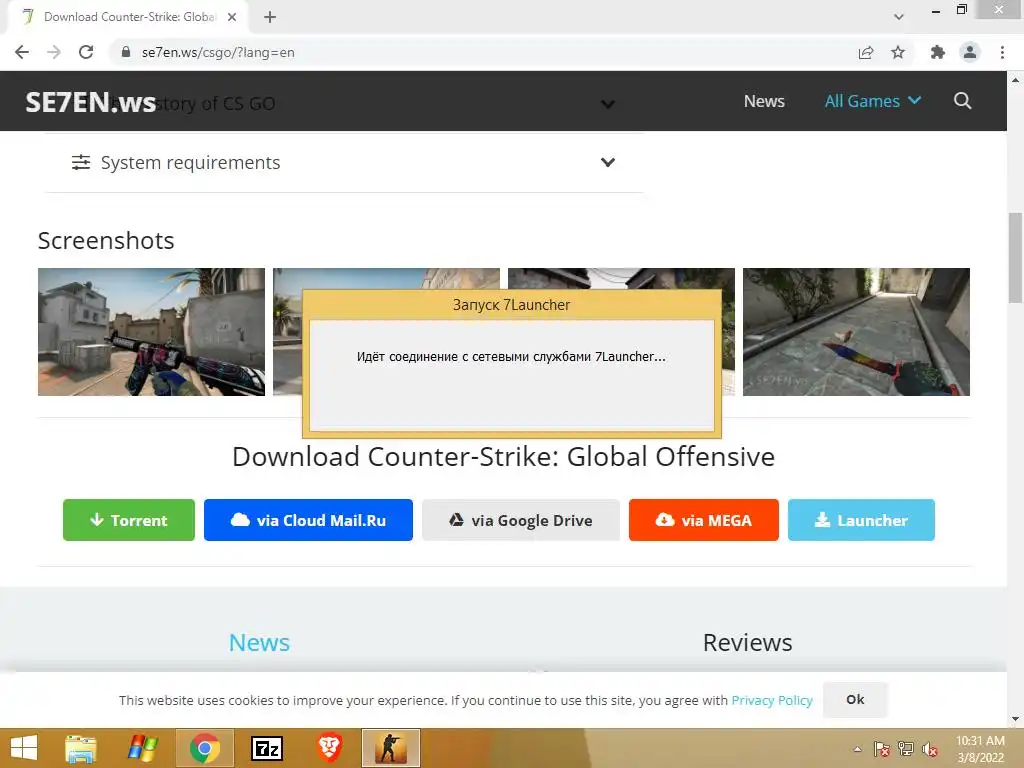This screenshot has width=1024, height=768.
Task: Open the fourth screenshot with the knife
Action: click(856, 332)
